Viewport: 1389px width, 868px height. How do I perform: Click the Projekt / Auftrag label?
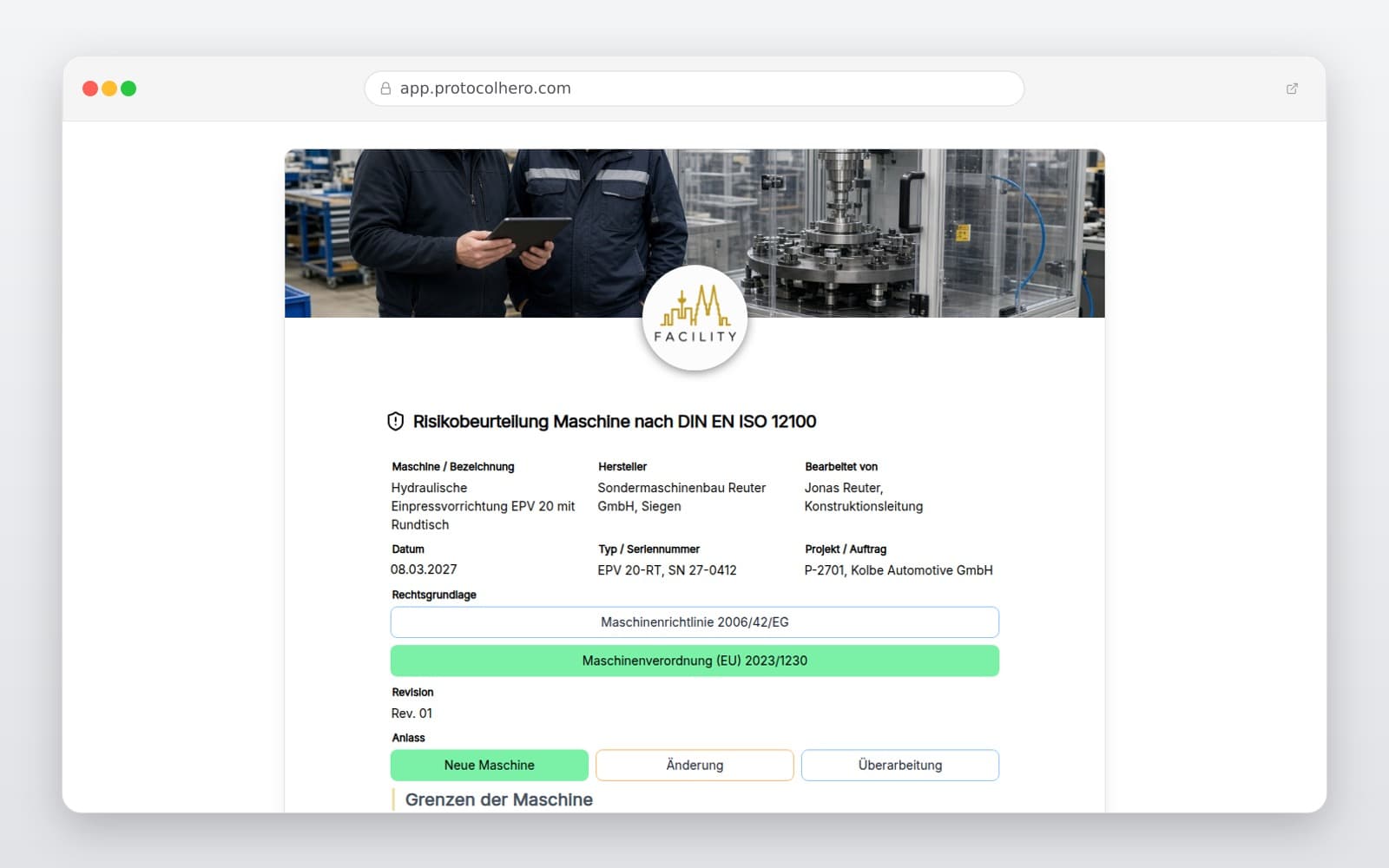pos(846,549)
